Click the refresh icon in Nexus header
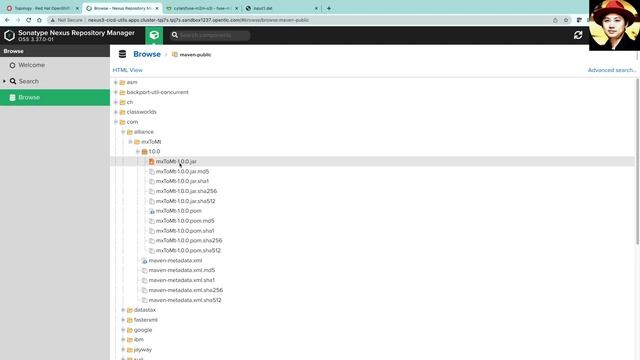This screenshot has width=640, height=360. (578, 36)
